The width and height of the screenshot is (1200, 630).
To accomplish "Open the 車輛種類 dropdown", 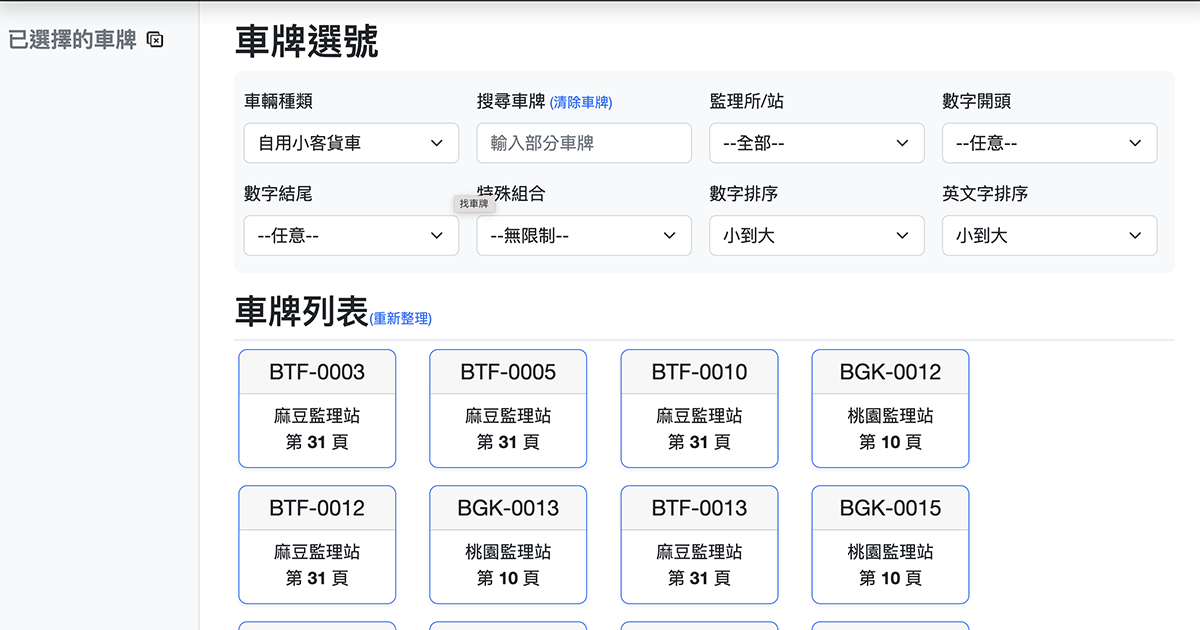I will click(351, 143).
